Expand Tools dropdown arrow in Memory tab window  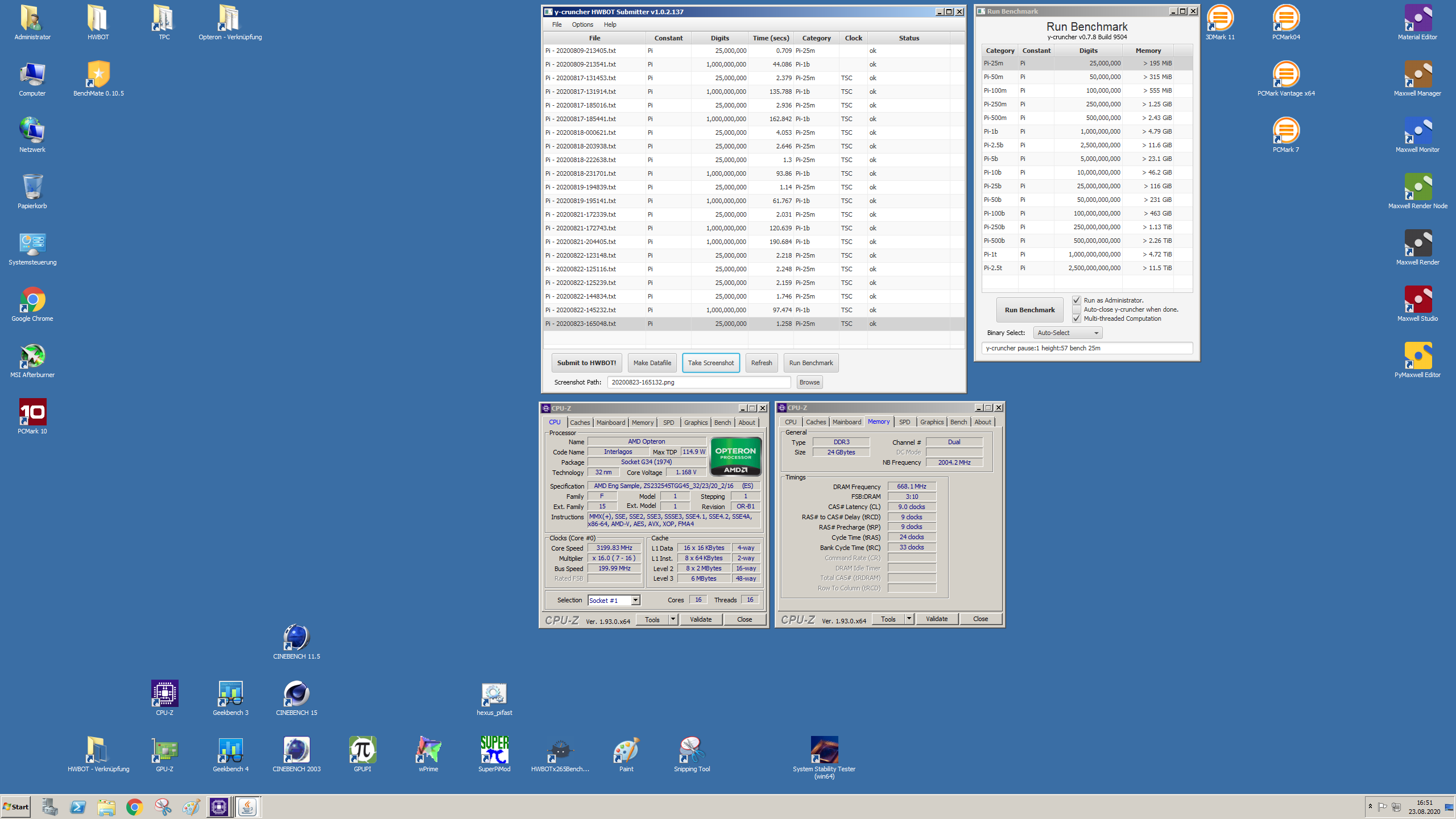[909, 618]
